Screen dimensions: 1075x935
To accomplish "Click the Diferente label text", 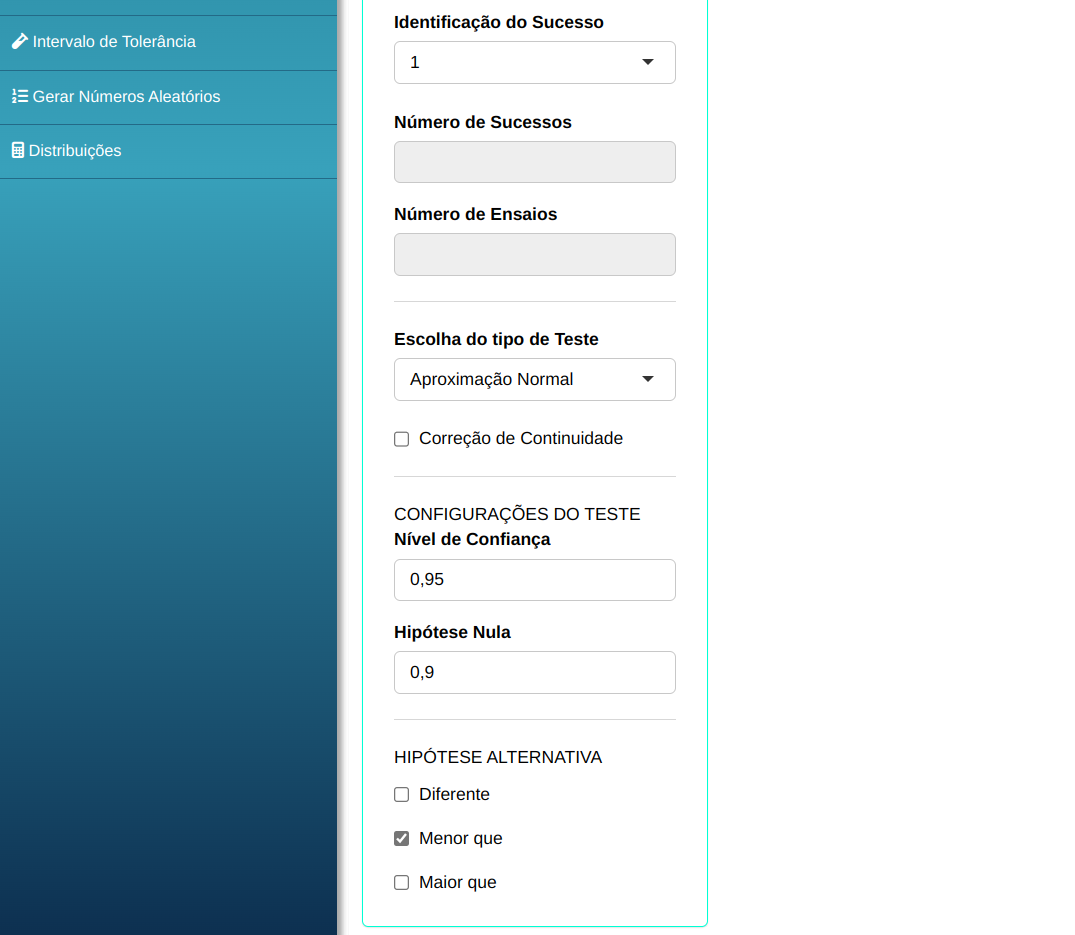I will pyautogui.click(x=454, y=795).
